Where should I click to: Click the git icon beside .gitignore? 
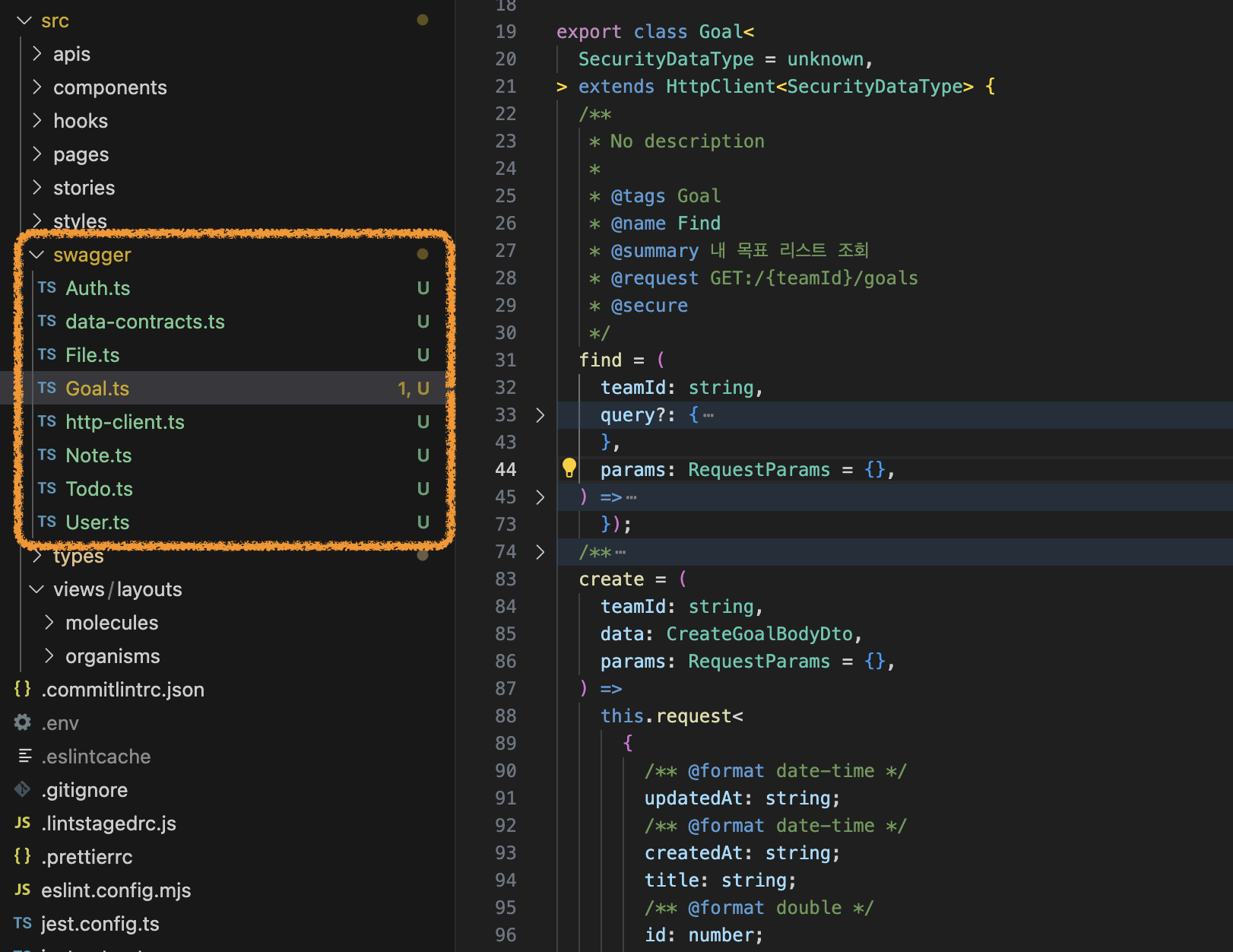click(23, 789)
